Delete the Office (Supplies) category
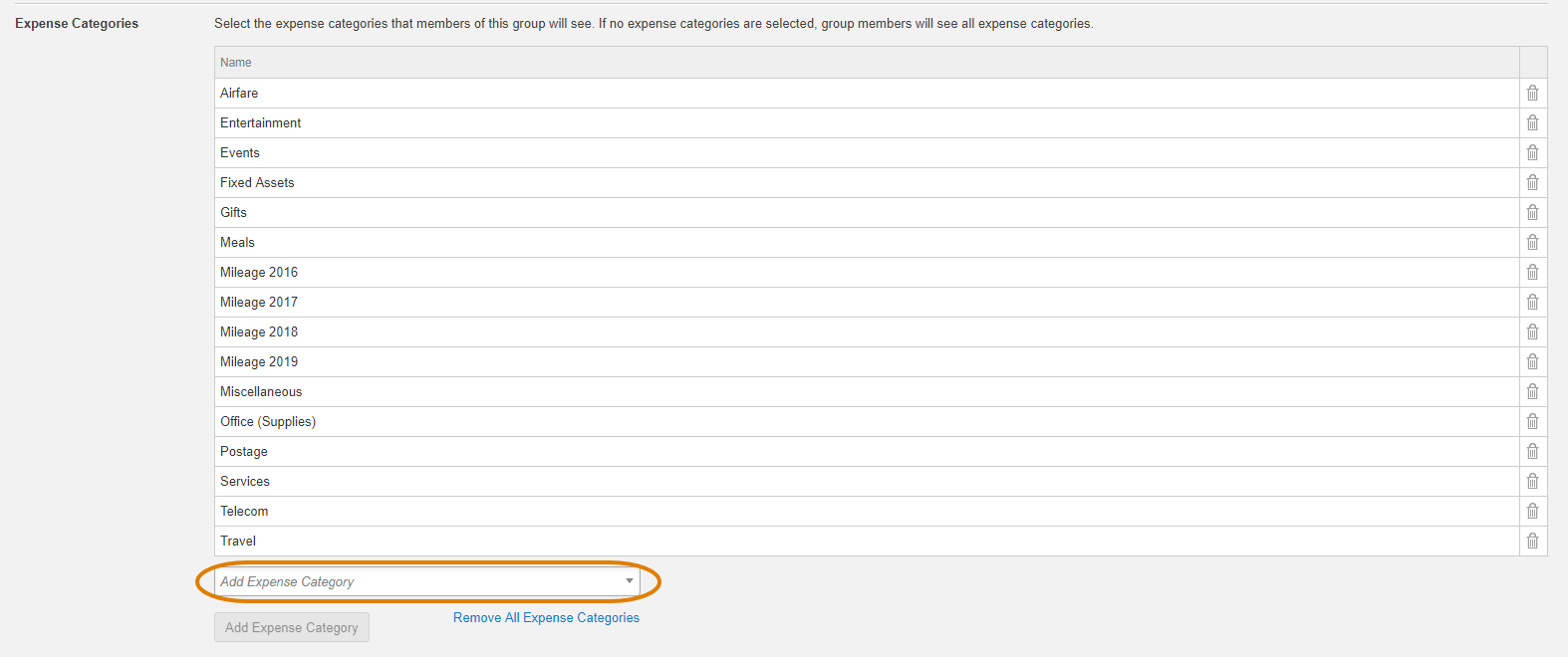 tap(1532, 421)
